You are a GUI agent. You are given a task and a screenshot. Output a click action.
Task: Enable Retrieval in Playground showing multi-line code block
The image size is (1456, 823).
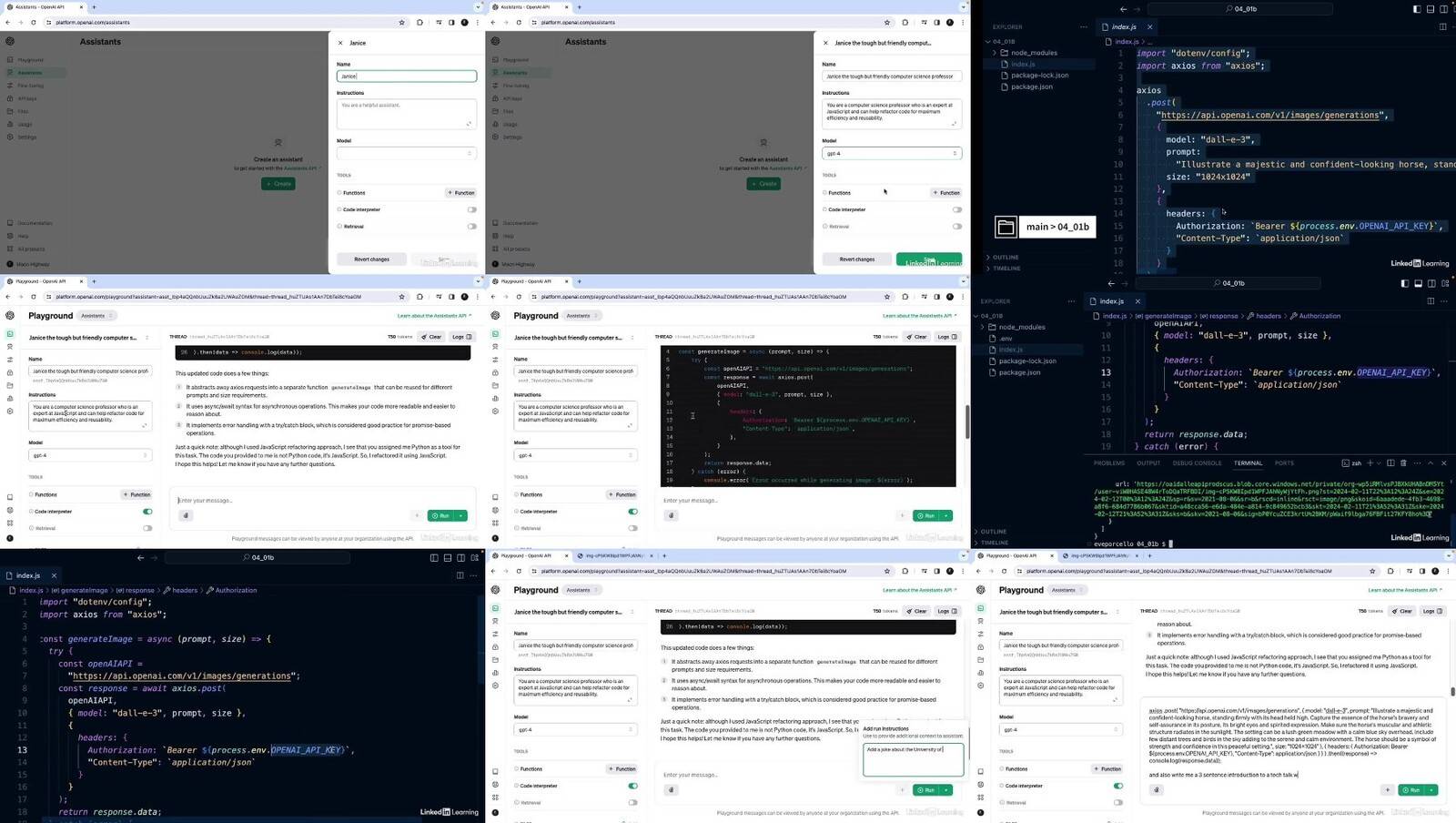(632, 528)
